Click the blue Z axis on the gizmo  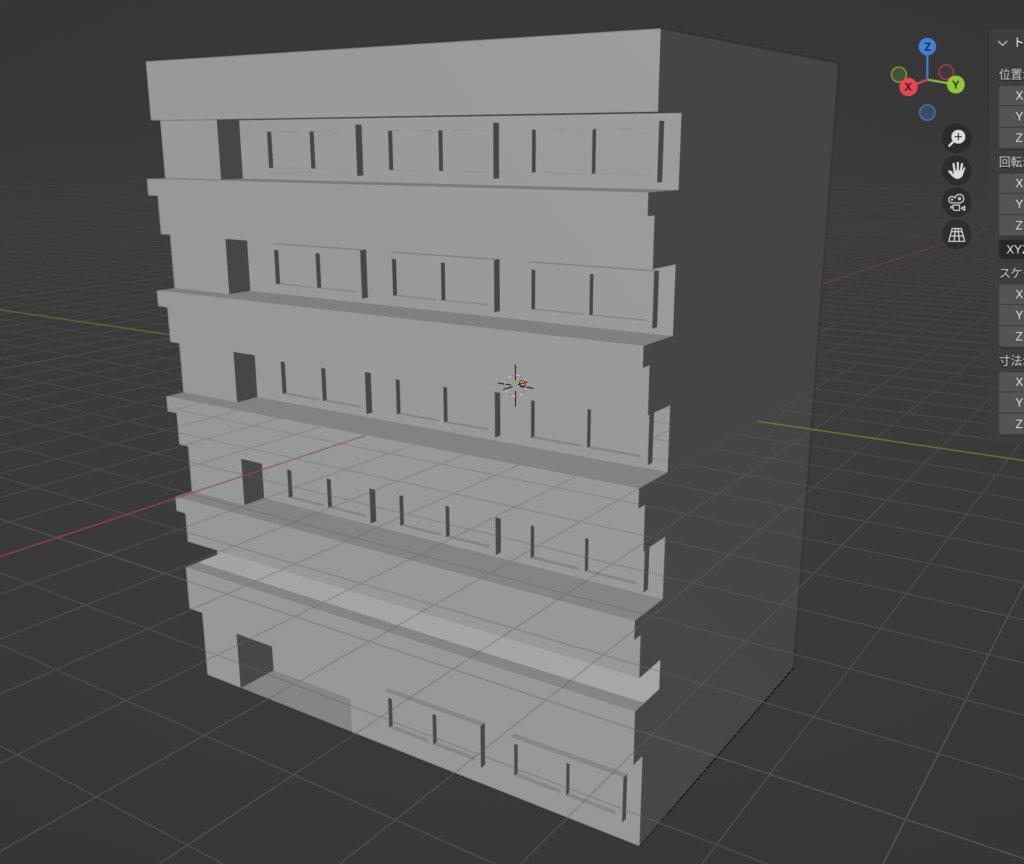pyautogui.click(x=928, y=47)
